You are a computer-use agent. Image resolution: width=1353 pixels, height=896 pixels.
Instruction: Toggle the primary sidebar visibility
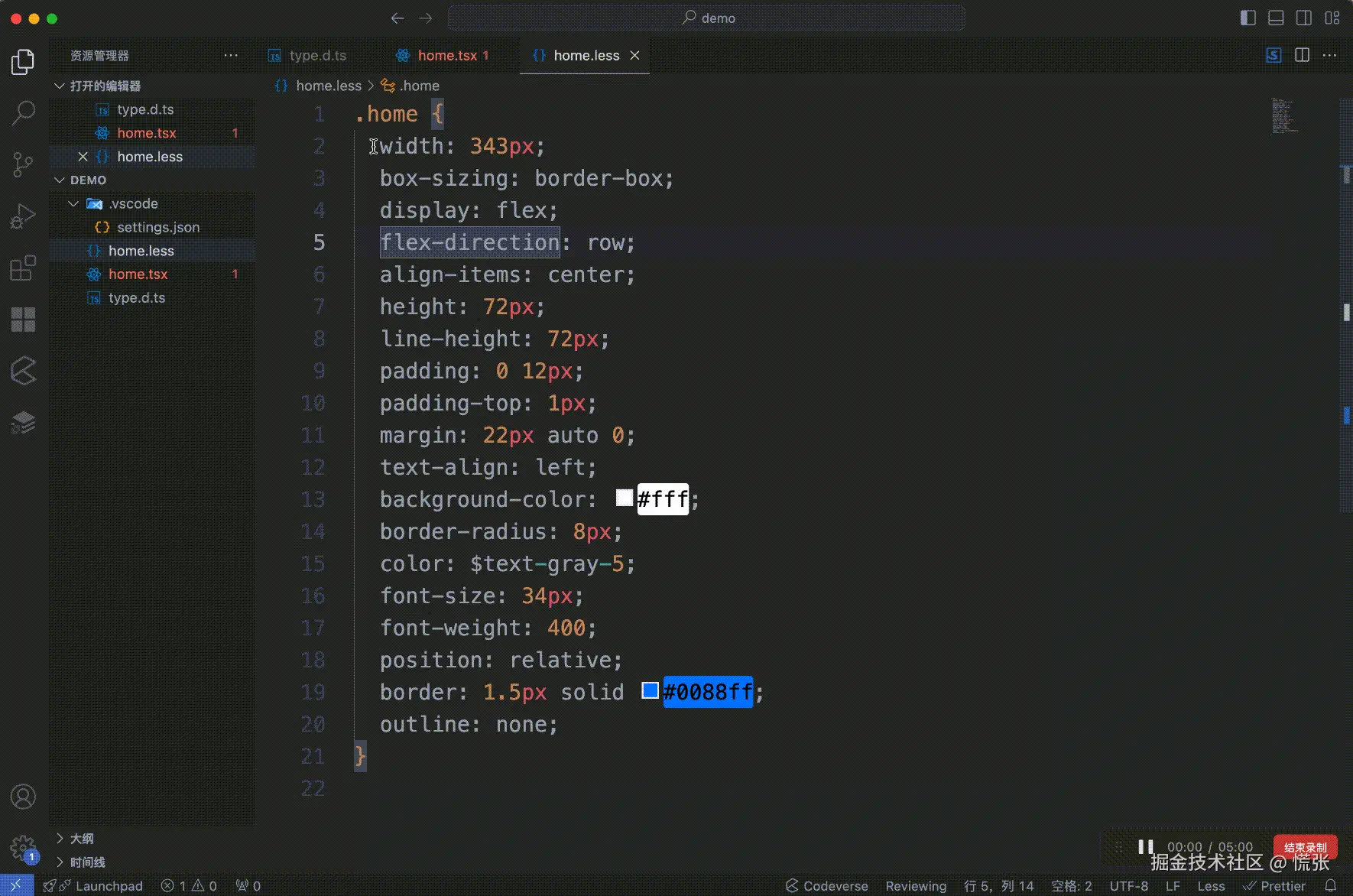[x=1248, y=18]
